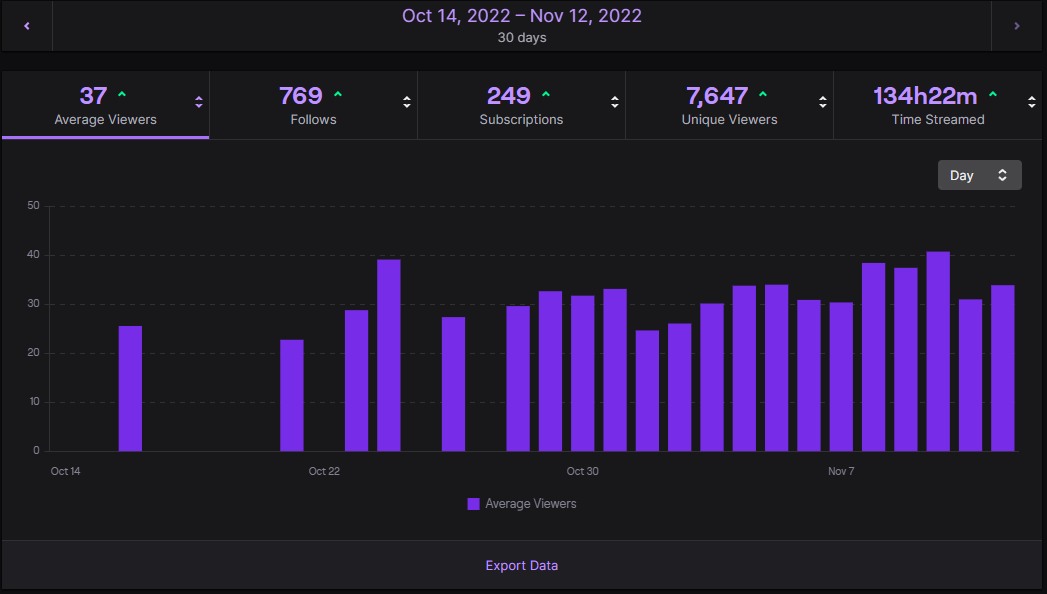The image size is (1047, 594).
Task: Open metric selector arrows on Average Viewers
Action: point(198,102)
